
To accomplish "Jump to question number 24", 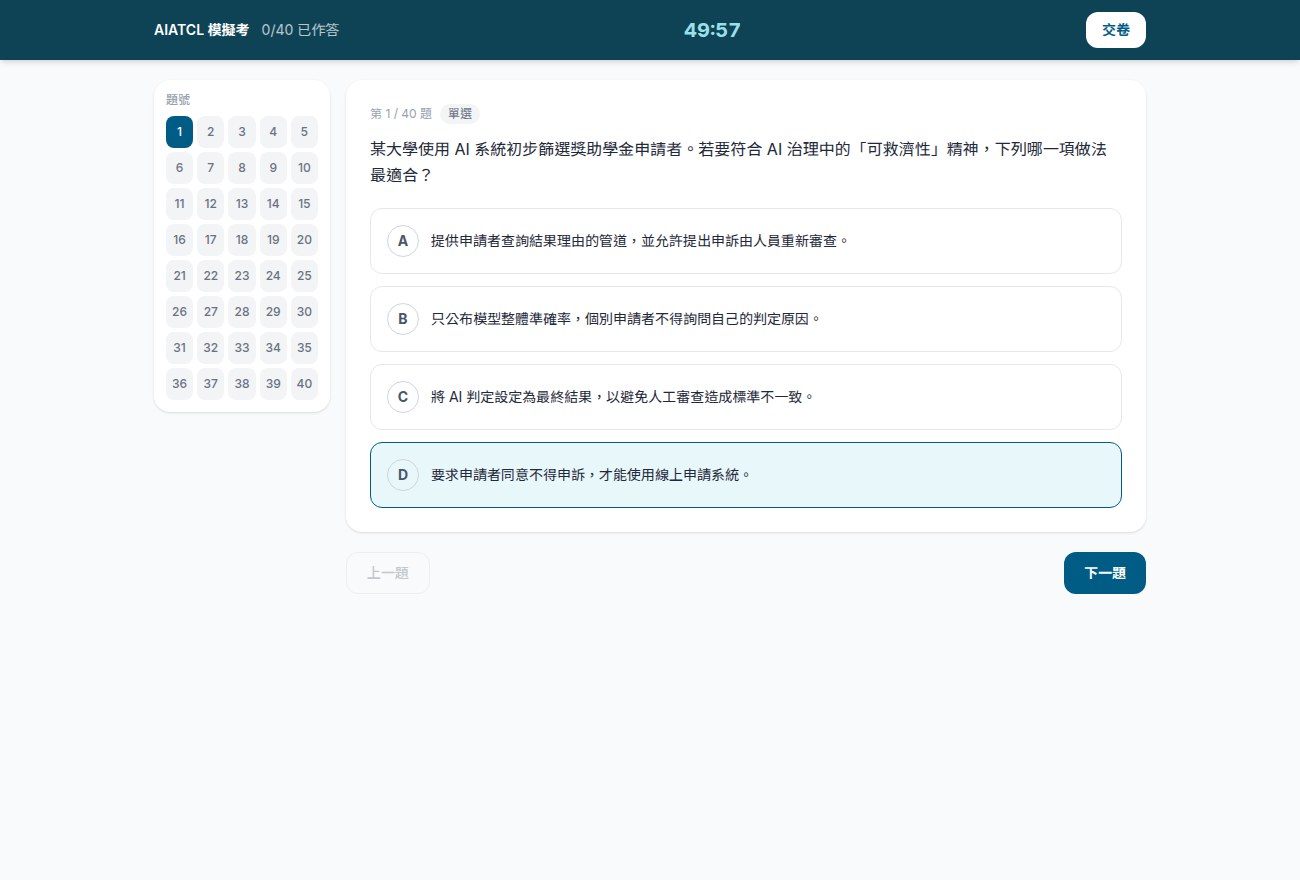I will (273, 276).
